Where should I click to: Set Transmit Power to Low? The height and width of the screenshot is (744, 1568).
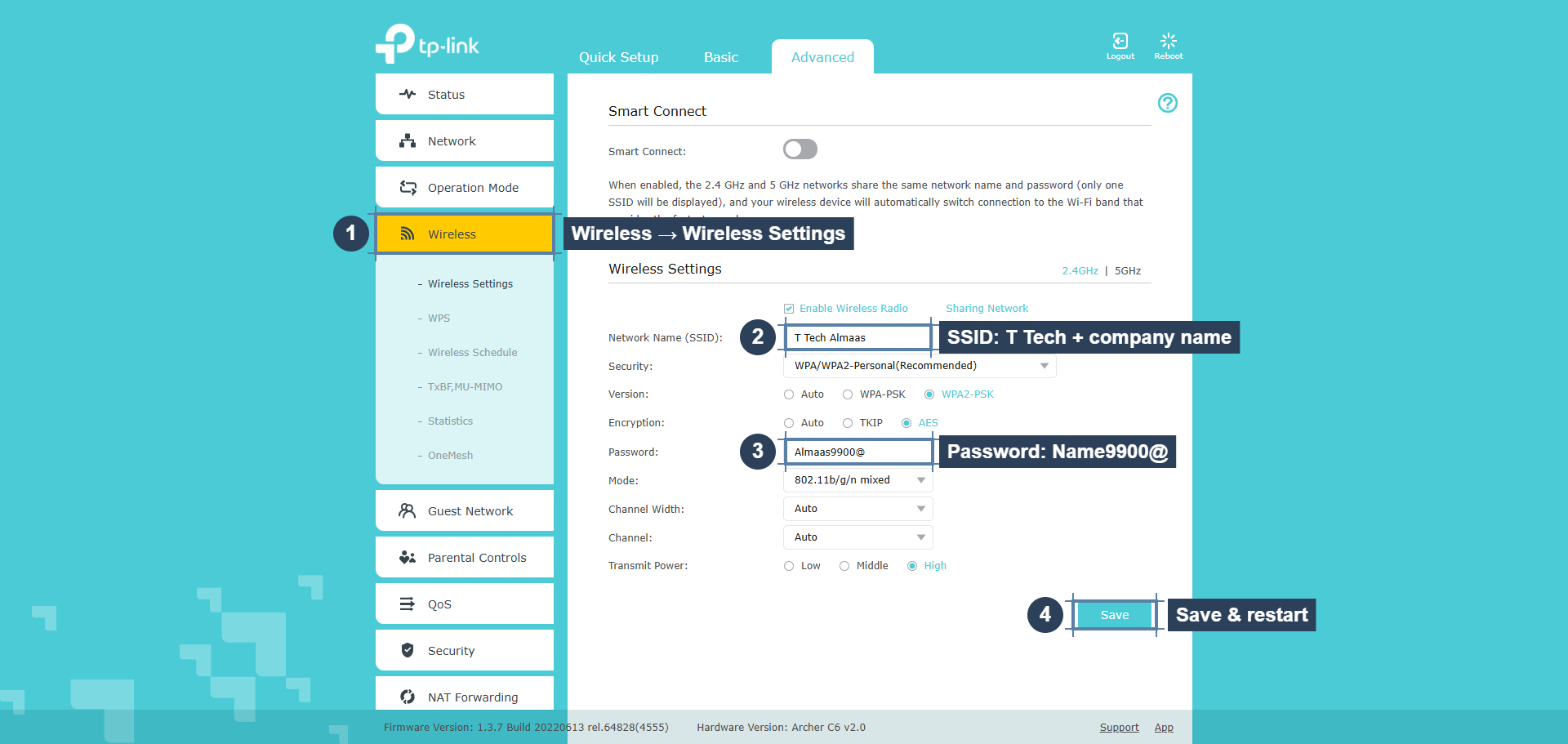pos(789,566)
